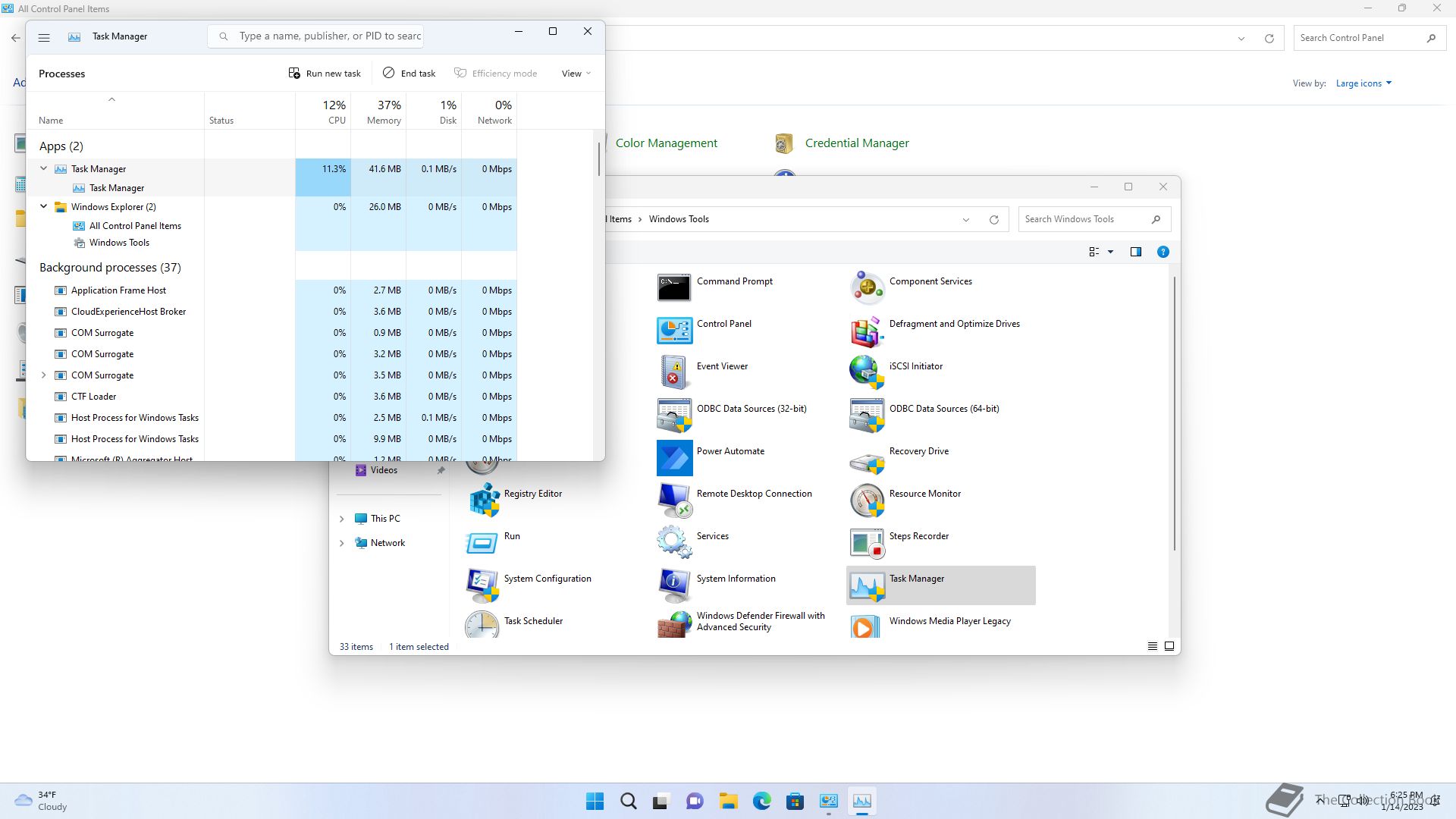Sort processes by Memory column
This screenshot has width=1456, height=819.
(x=378, y=111)
